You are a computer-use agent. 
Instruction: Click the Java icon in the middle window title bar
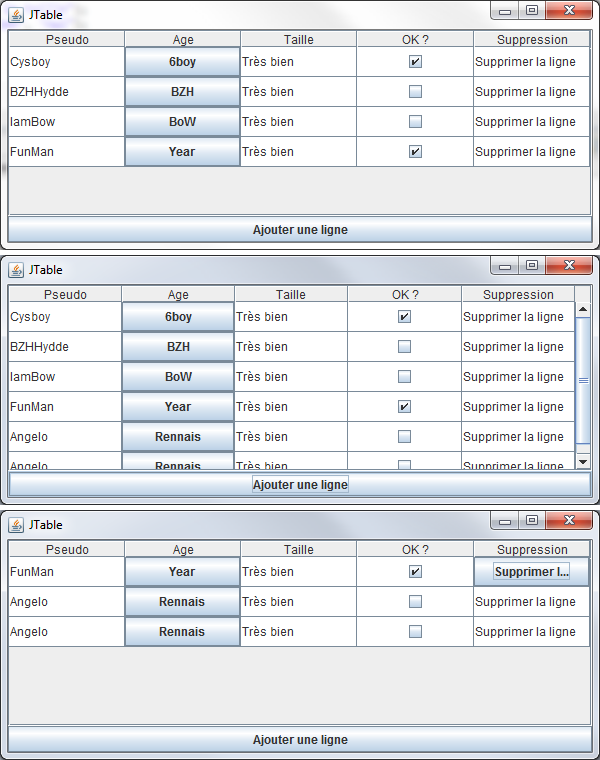click(16, 270)
